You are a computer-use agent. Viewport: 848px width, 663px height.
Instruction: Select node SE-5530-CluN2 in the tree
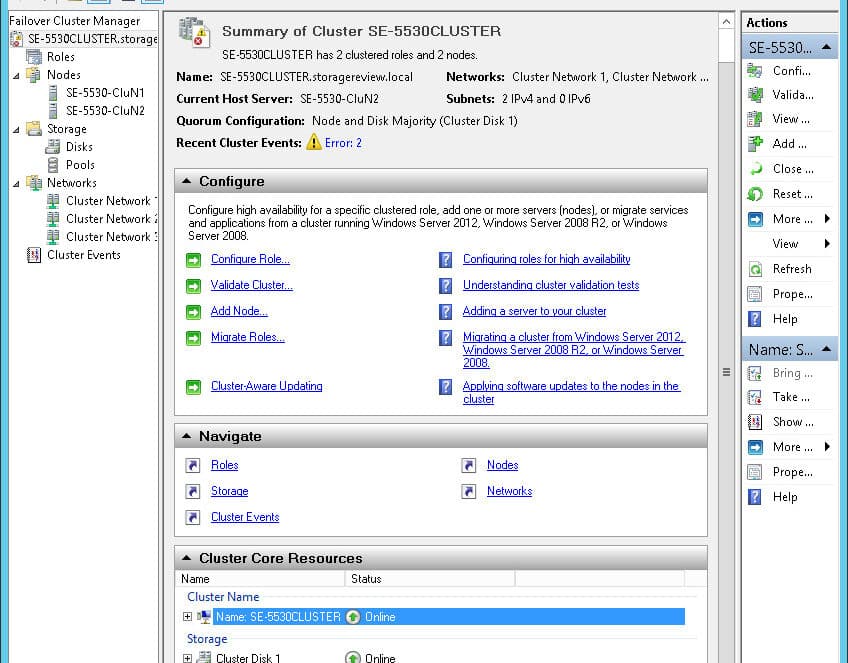click(105, 111)
